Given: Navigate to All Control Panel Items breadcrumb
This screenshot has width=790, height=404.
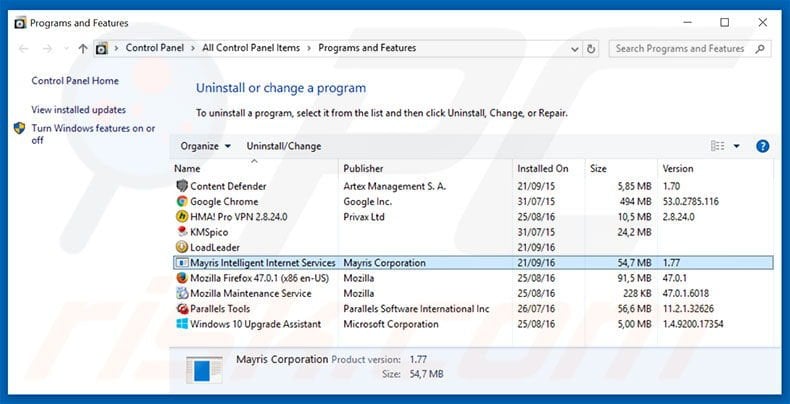Looking at the screenshot, I should [x=251, y=48].
